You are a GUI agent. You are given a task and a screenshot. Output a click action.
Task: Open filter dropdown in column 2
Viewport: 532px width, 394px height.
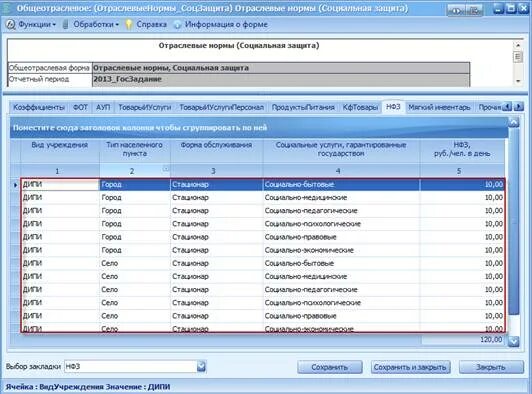165,168
